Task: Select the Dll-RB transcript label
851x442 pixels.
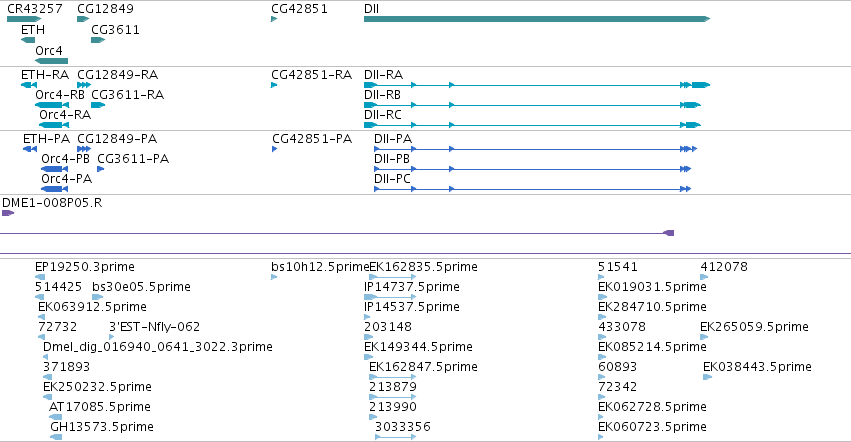Action: click(383, 94)
